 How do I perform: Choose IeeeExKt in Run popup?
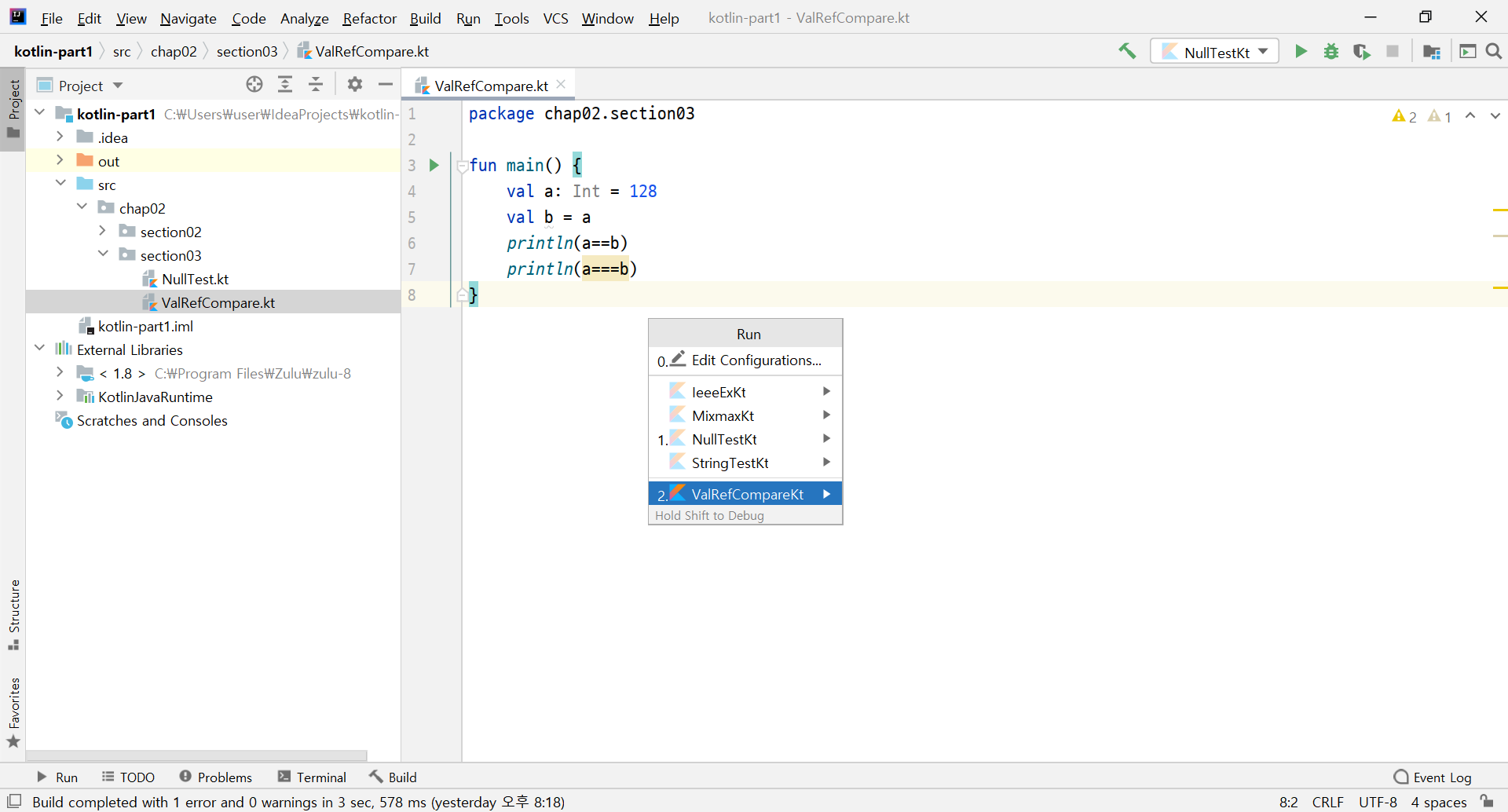(745, 392)
